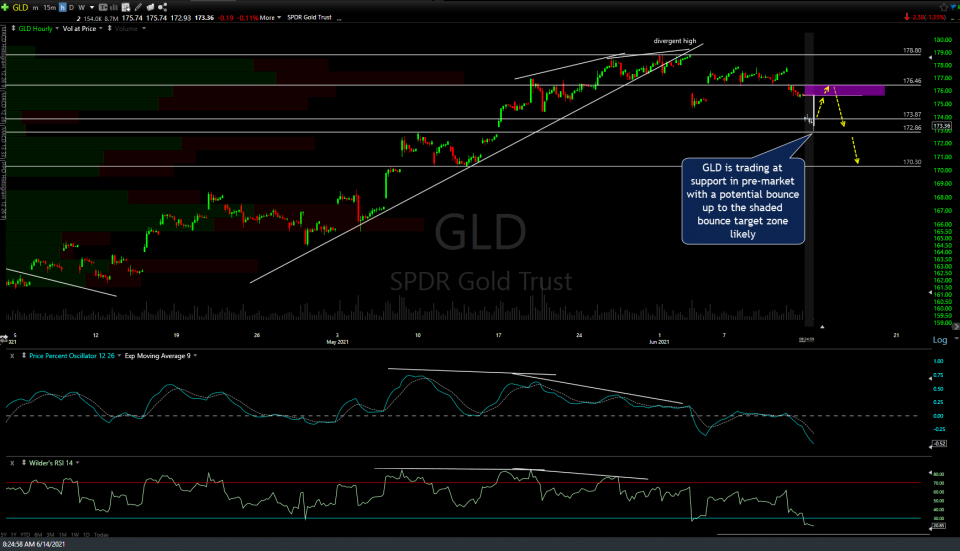Close the Wilder's RSI panel
This screenshot has width=960, height=551.
(x=12, y=463)
